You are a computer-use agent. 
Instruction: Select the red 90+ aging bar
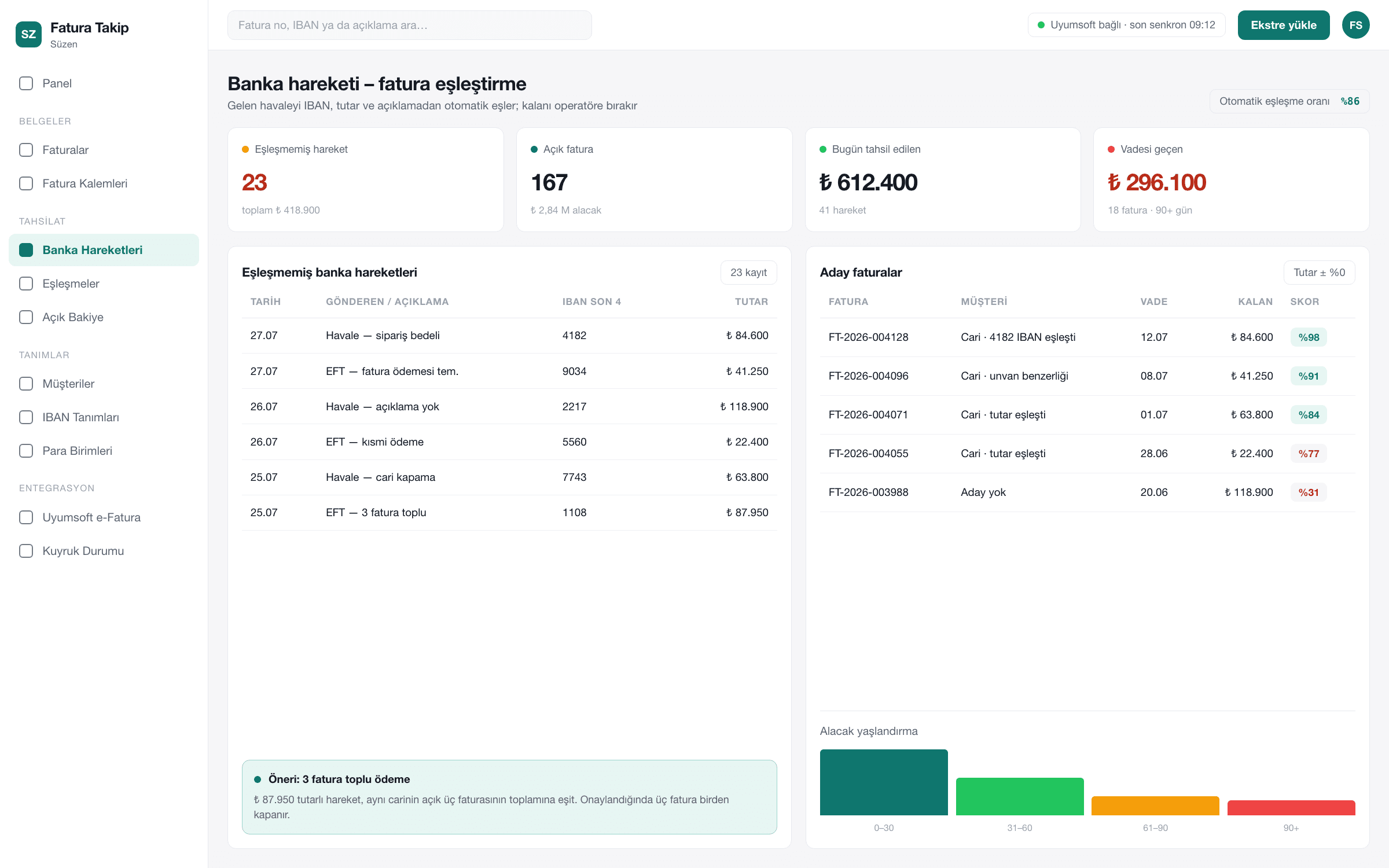1291,808
